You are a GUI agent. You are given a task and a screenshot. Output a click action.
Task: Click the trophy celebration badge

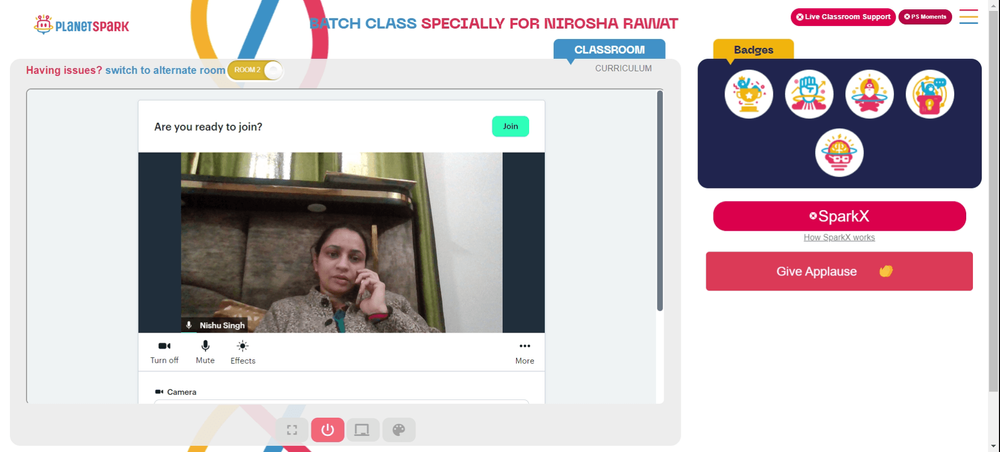click(x=749, y=94)
